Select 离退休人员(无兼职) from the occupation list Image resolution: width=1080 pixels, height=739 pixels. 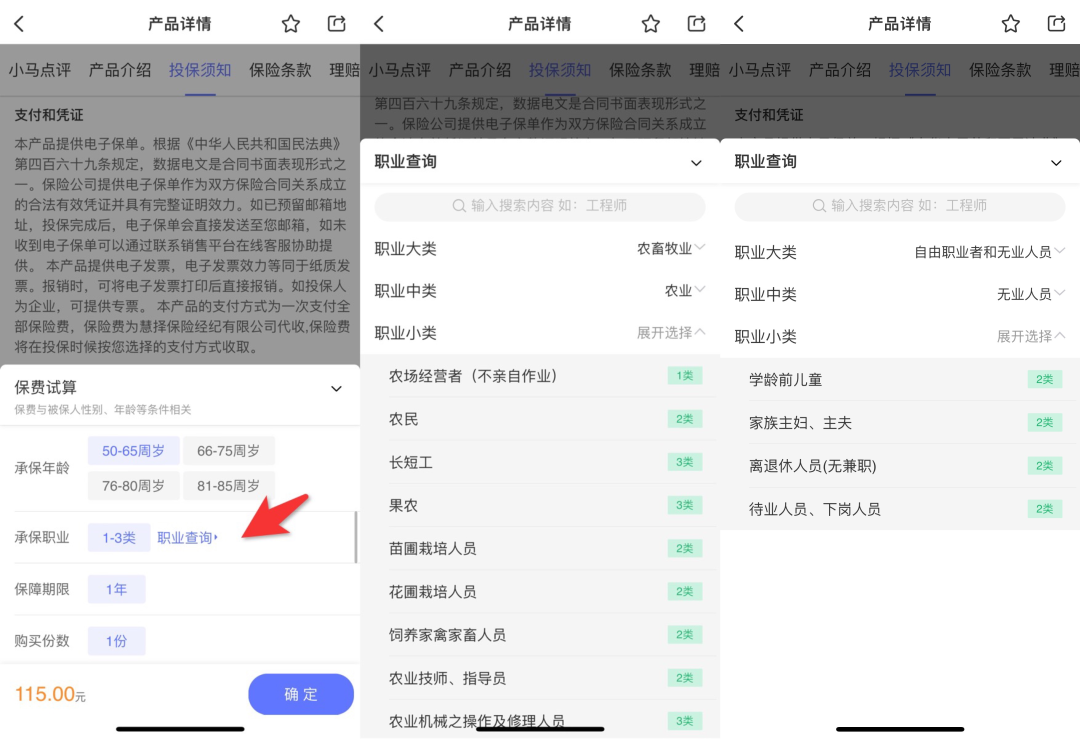812,466
